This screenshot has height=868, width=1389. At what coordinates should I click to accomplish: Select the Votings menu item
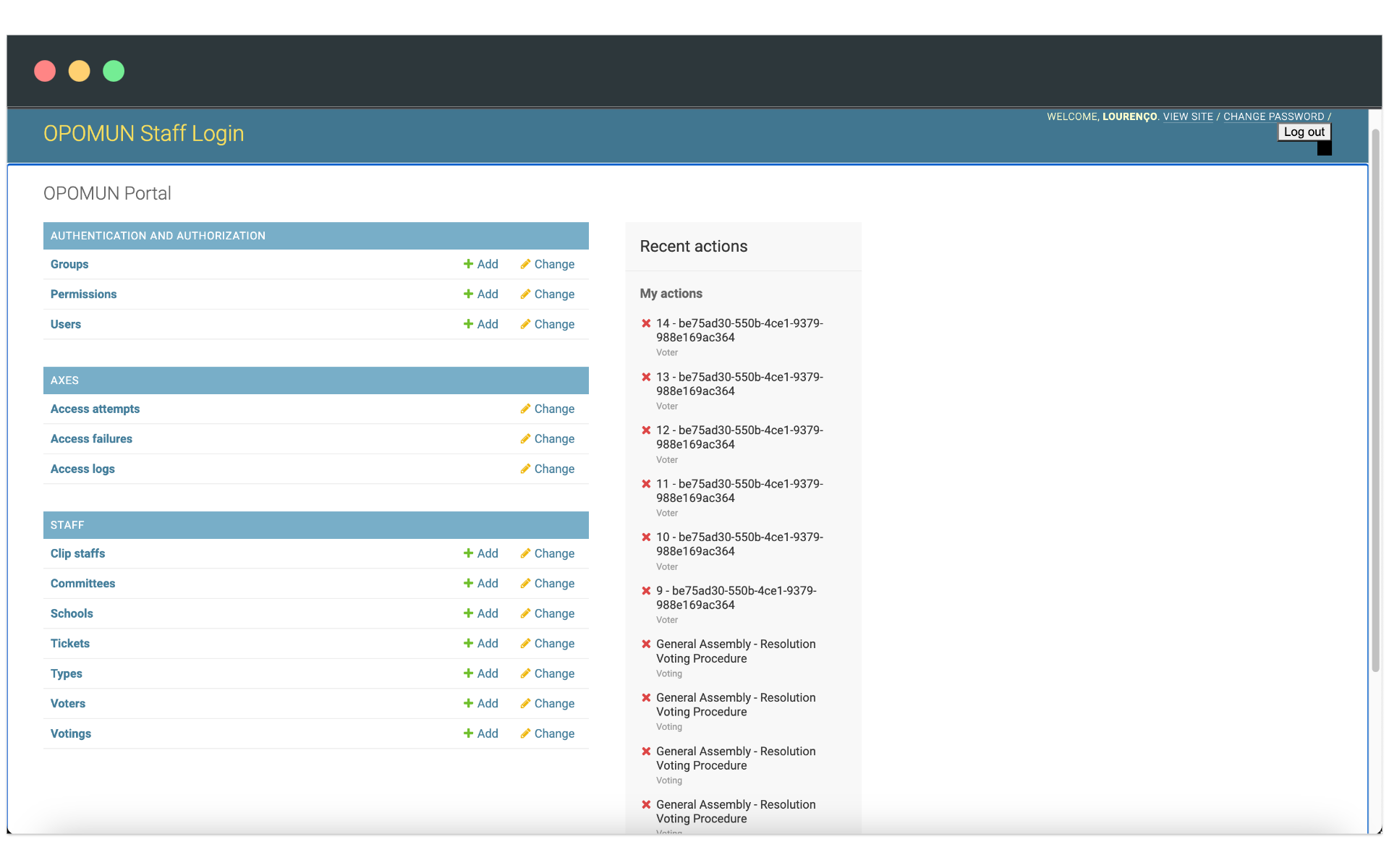pos(70,734)
